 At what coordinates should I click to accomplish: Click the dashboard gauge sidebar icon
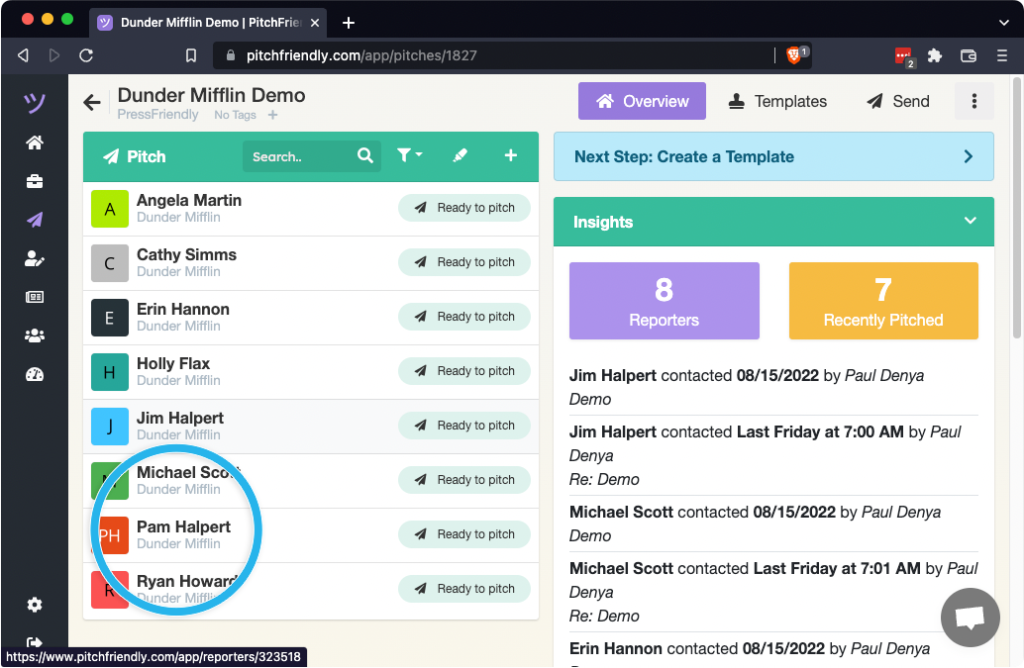[x=34, y=375]
